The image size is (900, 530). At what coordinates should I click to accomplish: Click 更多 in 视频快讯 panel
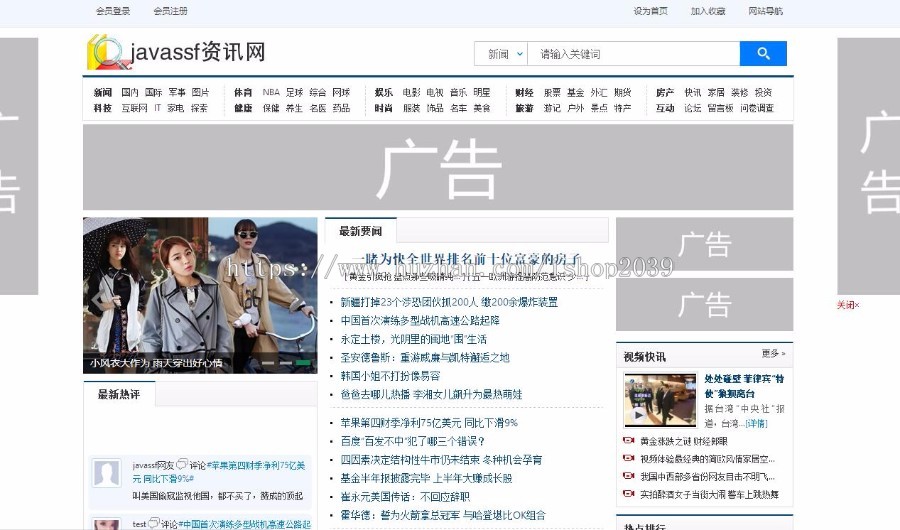click(x=773, y=353)
